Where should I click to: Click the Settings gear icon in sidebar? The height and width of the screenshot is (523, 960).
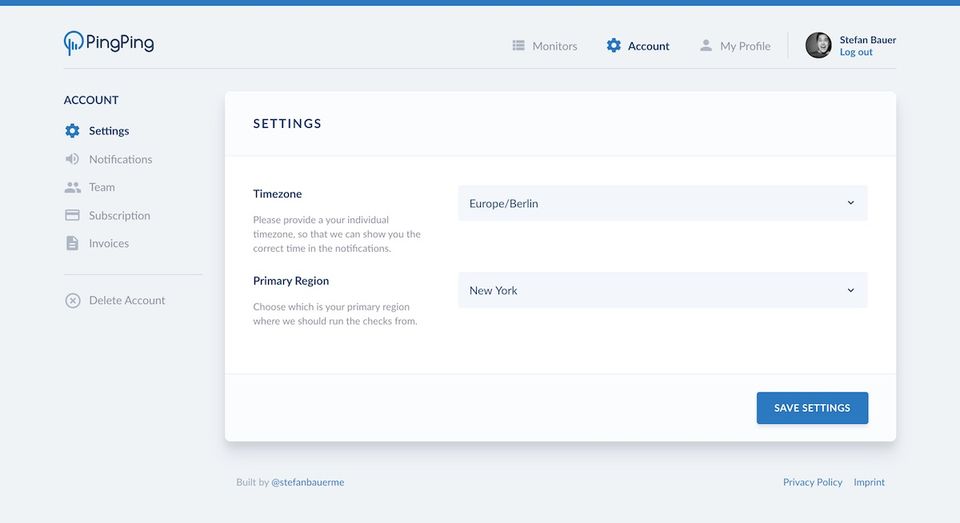coord(72,131)
